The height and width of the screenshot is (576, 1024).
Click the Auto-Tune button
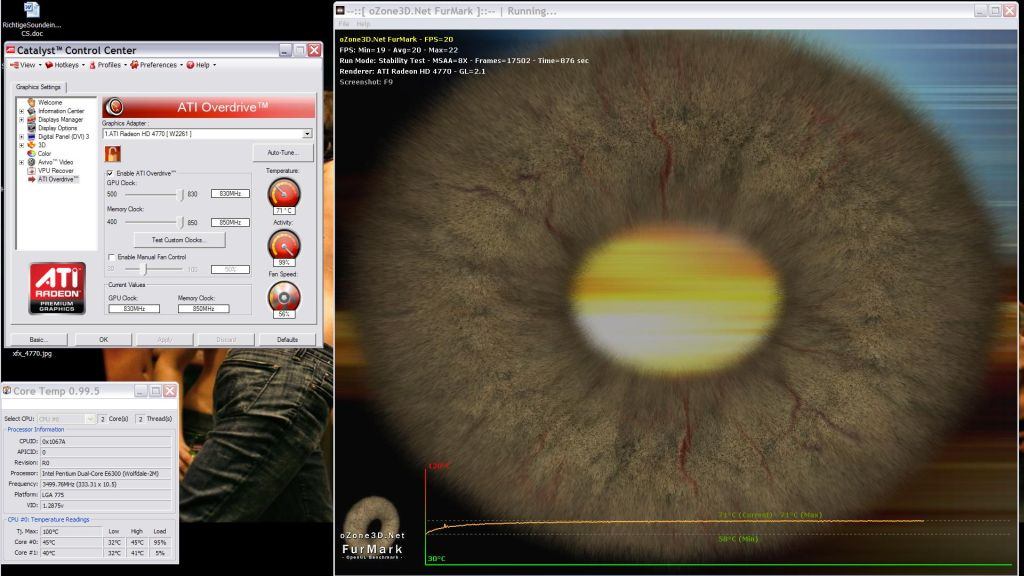point(283,152)
